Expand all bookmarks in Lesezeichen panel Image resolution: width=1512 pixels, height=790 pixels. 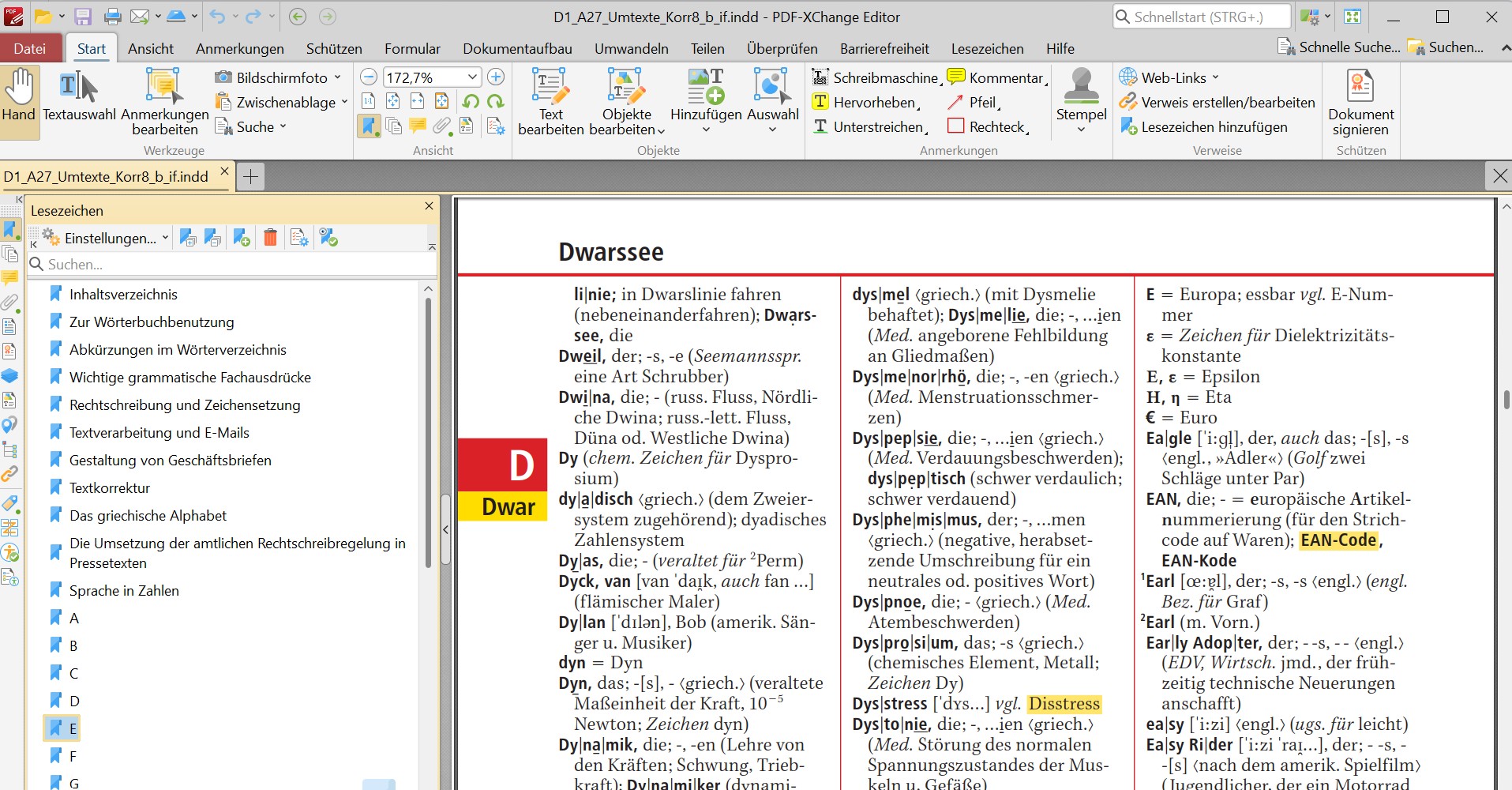coord(188,238)
